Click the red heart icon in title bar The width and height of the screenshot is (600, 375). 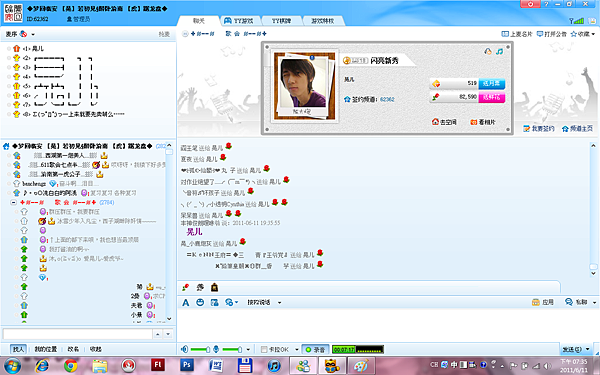click(530, 4)
